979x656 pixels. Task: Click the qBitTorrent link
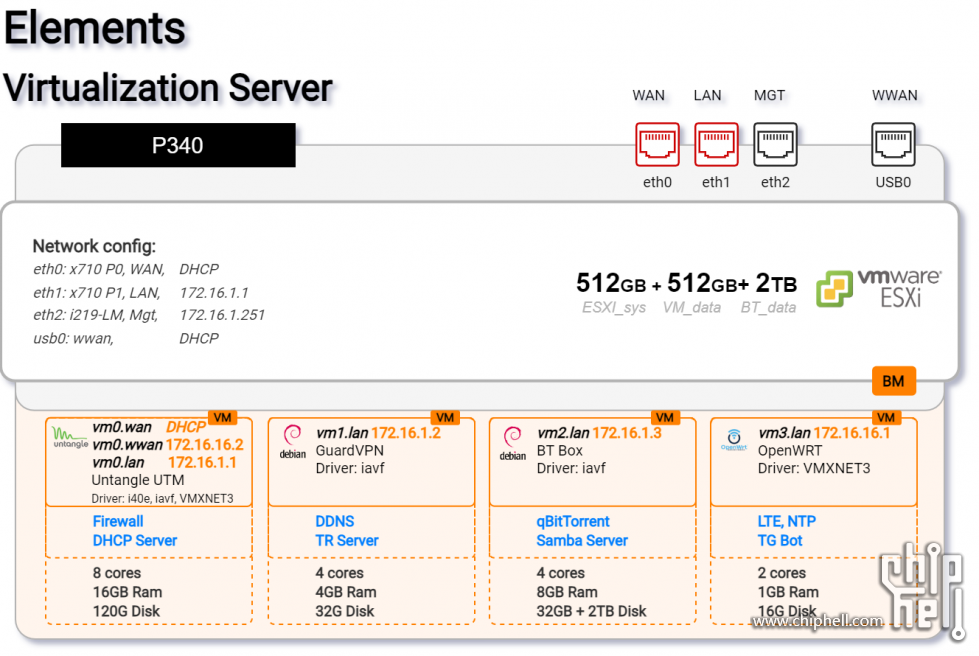(573, 521)
